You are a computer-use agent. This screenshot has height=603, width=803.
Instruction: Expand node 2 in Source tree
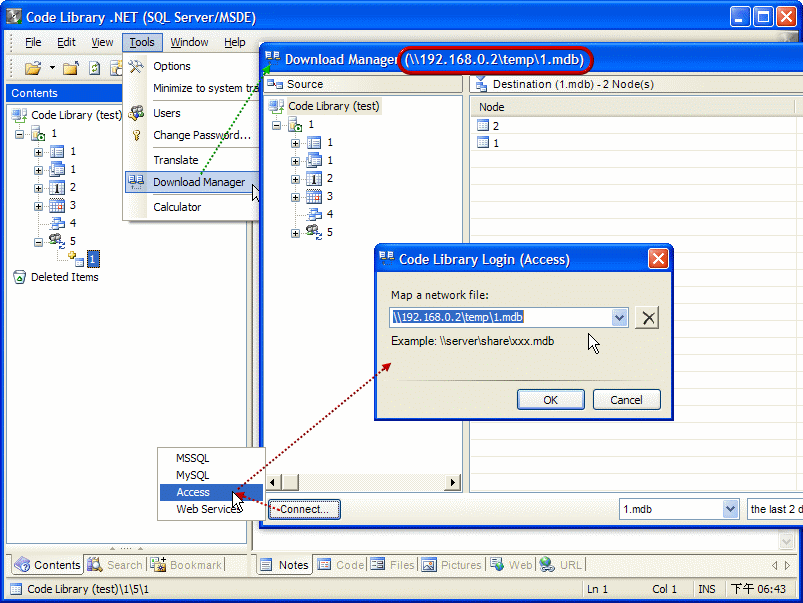[x=295, y=179]
